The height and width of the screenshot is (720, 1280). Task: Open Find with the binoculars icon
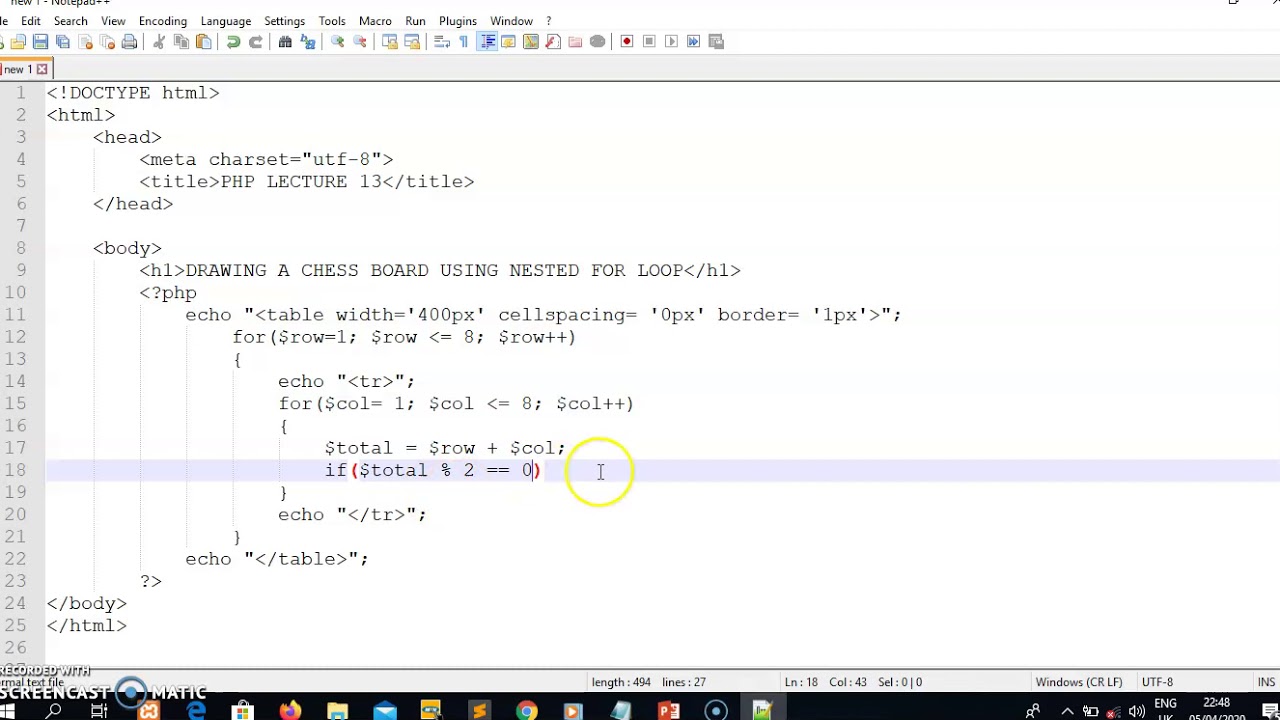pos(284,41)
